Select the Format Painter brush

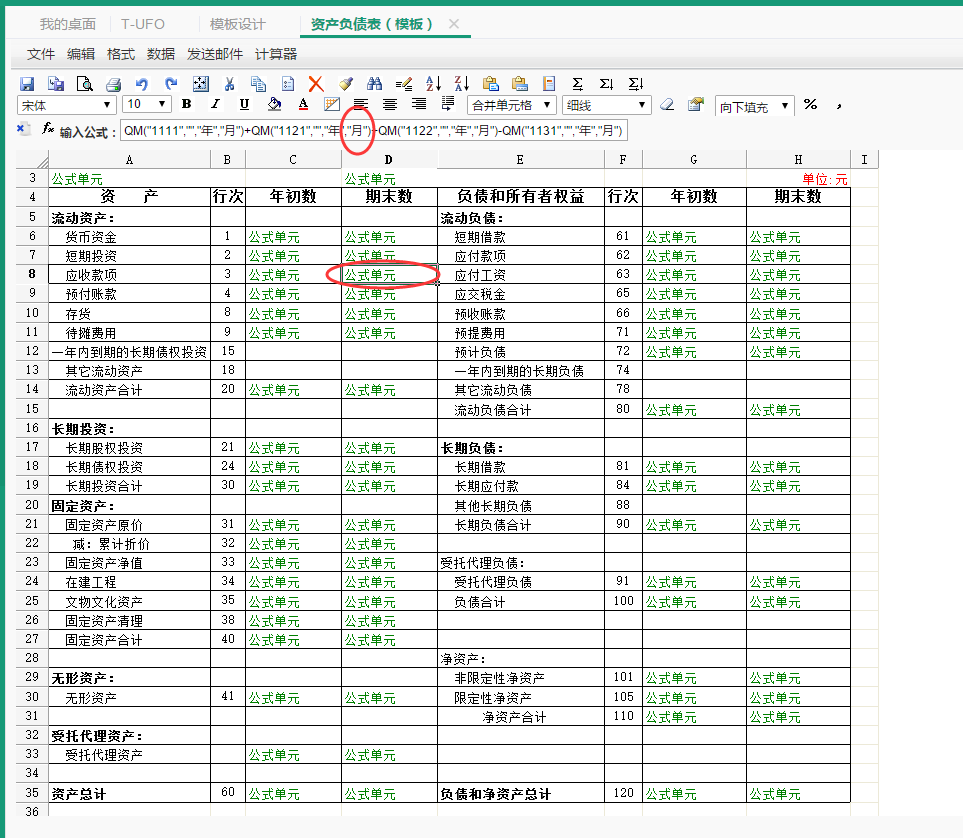pyautogui.click(x=346, y=84)
